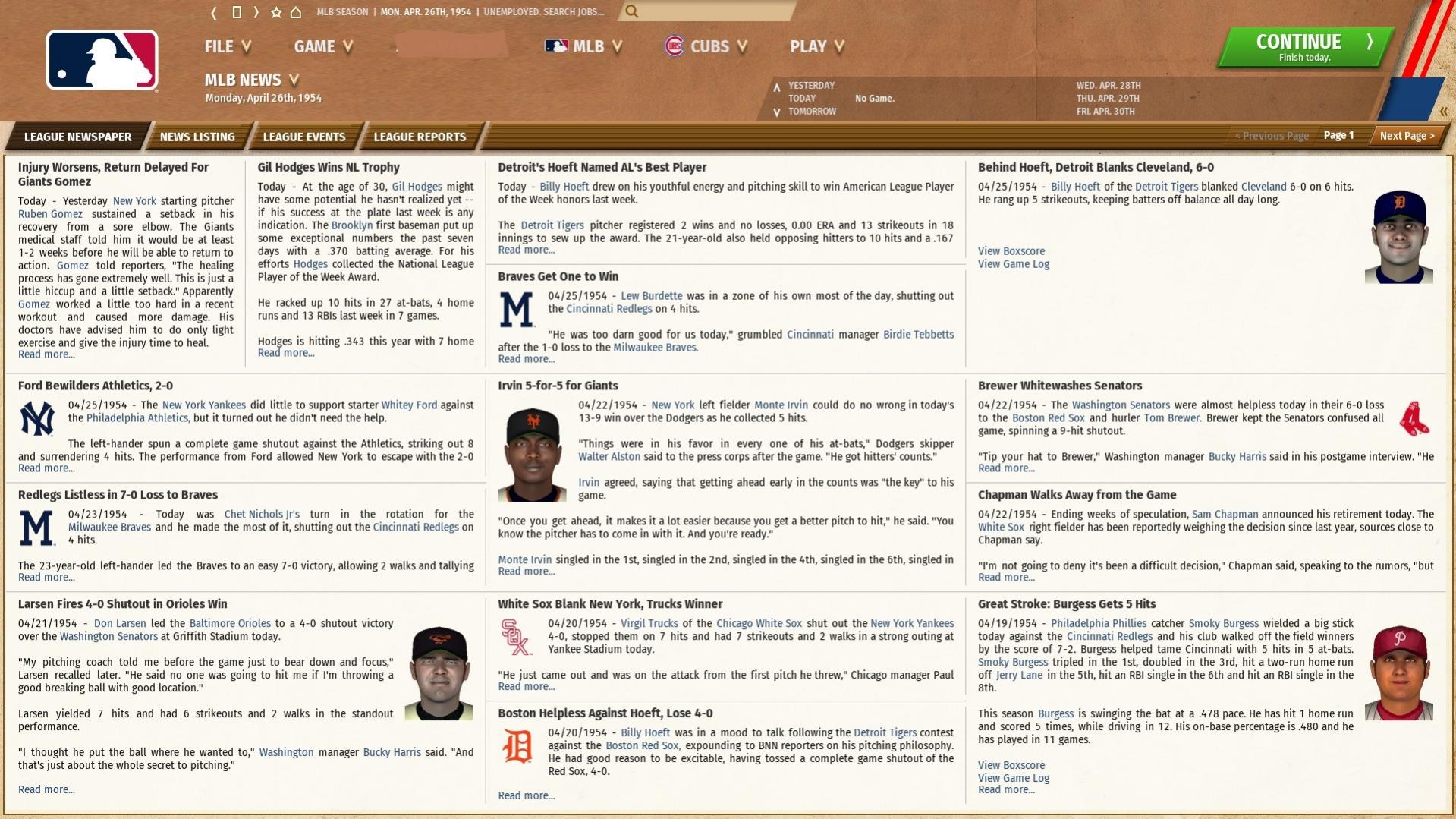Open the GAME dropdown menu
The height and width of the screenshot is (819, 1456).
(323, 46)
